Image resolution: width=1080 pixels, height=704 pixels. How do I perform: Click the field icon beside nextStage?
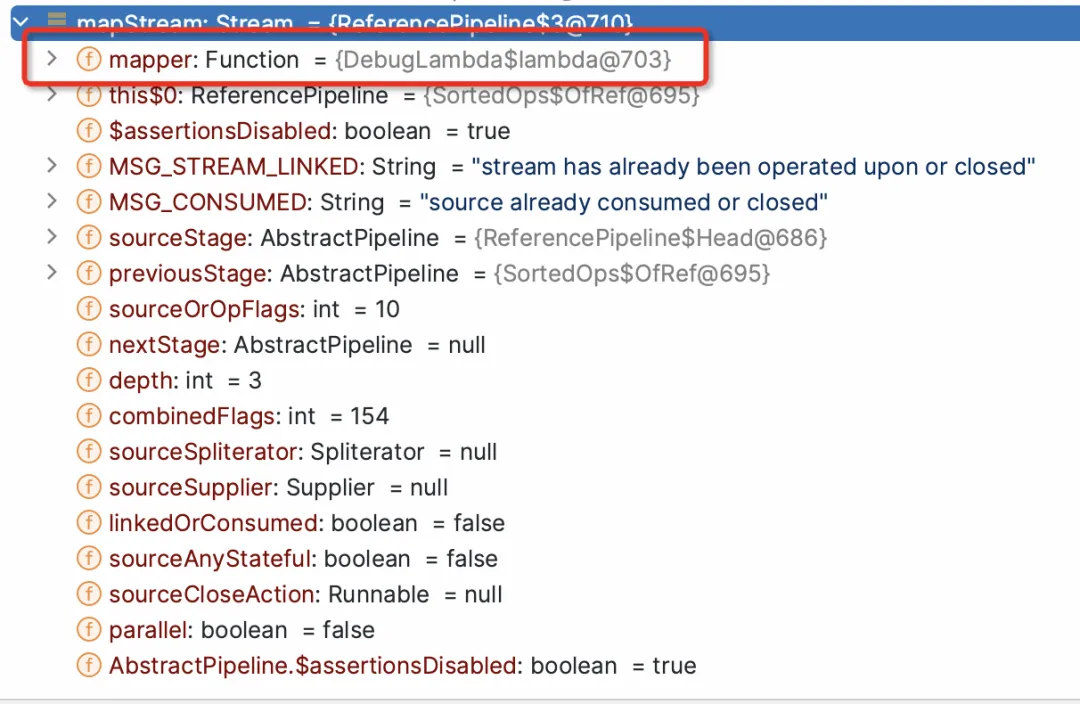coord(89,344)
